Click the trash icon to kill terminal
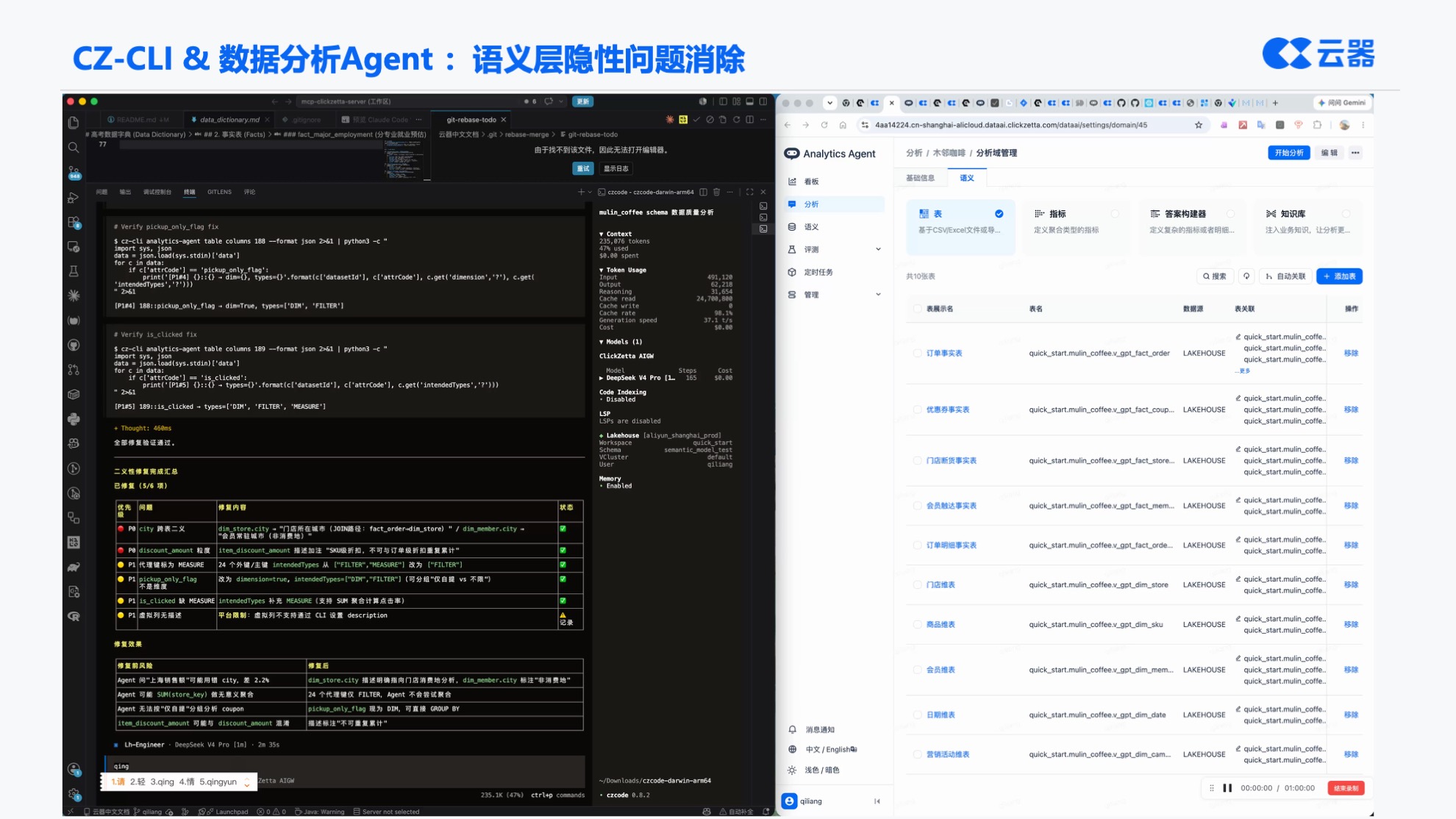 click(716, 192)
